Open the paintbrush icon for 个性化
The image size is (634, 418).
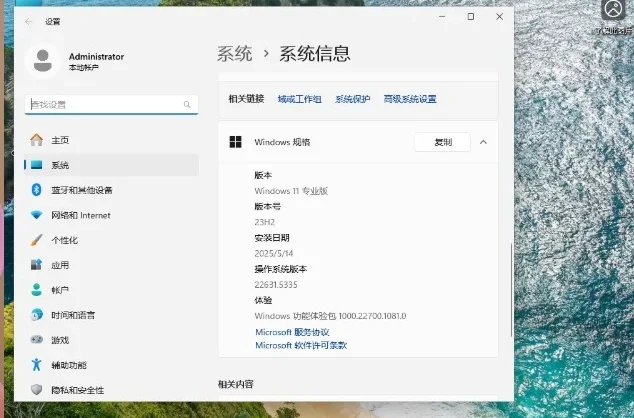point(36,240)
